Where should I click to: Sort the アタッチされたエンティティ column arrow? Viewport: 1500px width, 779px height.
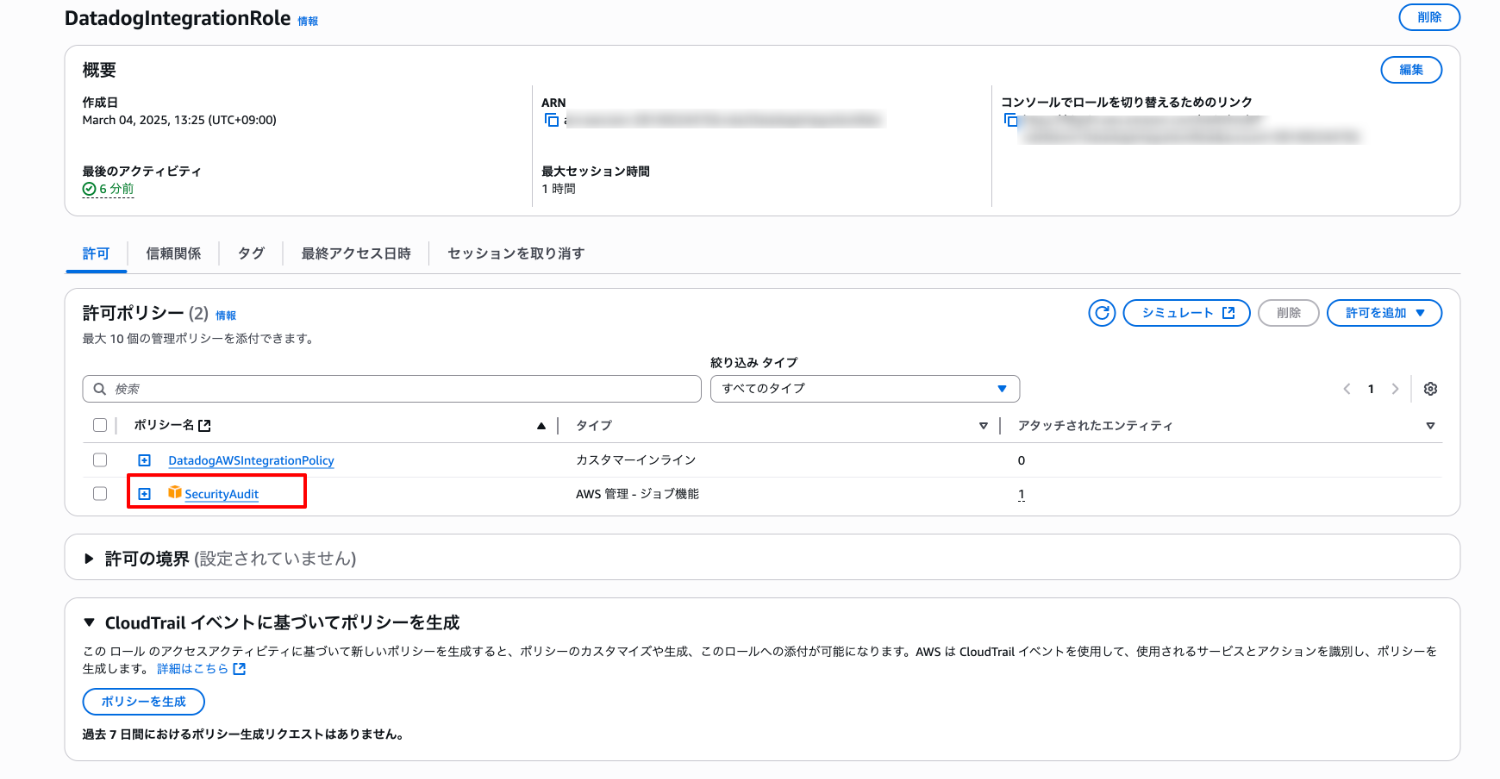point(1430,426)
